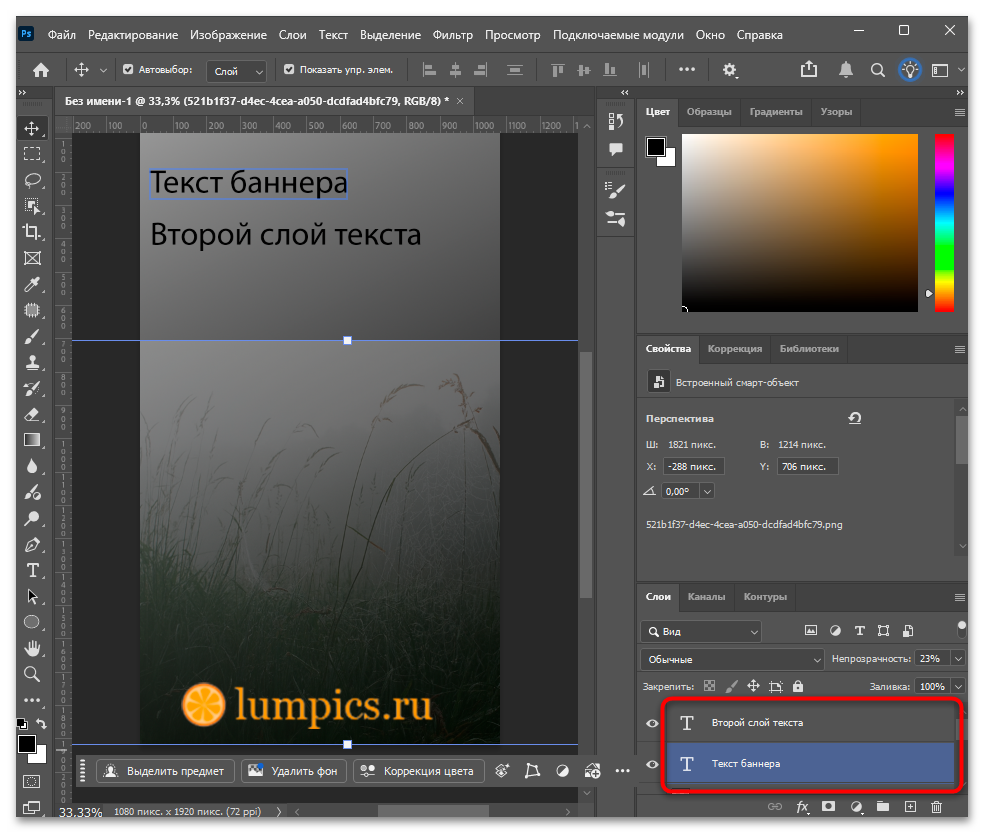Select the Gradient tool
Image resolution: width=984 pixels, height=833 pixels.
coord(33,440)
